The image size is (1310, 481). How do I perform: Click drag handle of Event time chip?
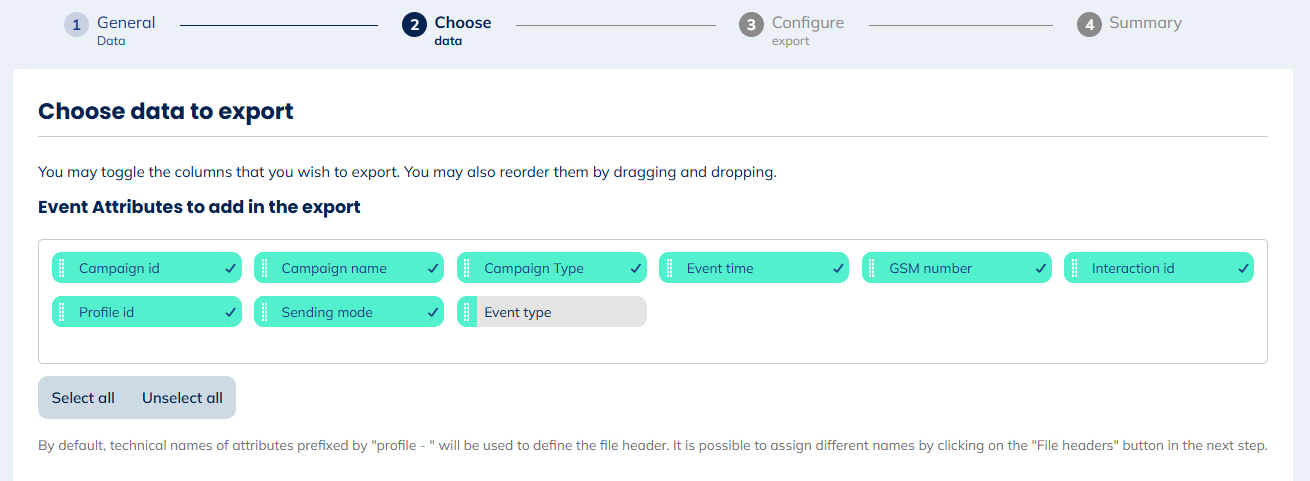(669, 268)
